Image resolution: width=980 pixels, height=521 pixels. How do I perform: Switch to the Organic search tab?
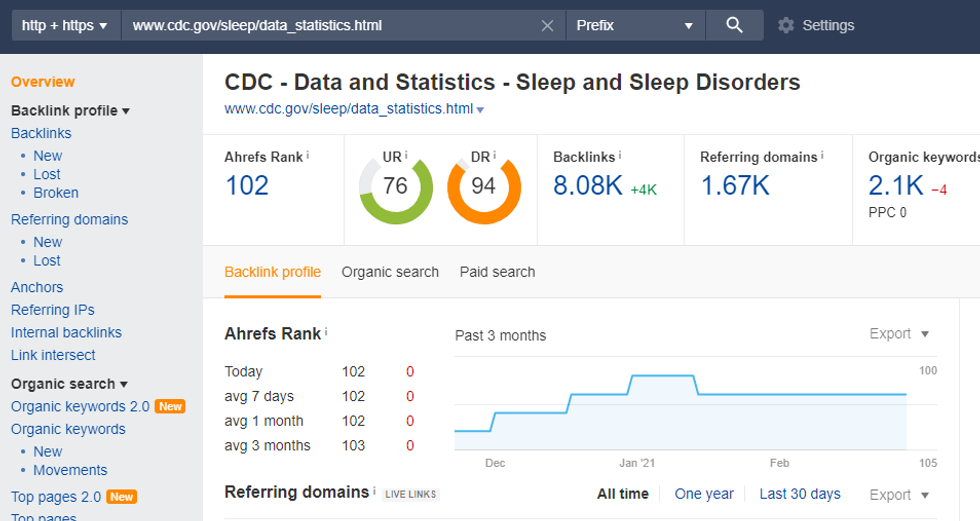(390, 272)
